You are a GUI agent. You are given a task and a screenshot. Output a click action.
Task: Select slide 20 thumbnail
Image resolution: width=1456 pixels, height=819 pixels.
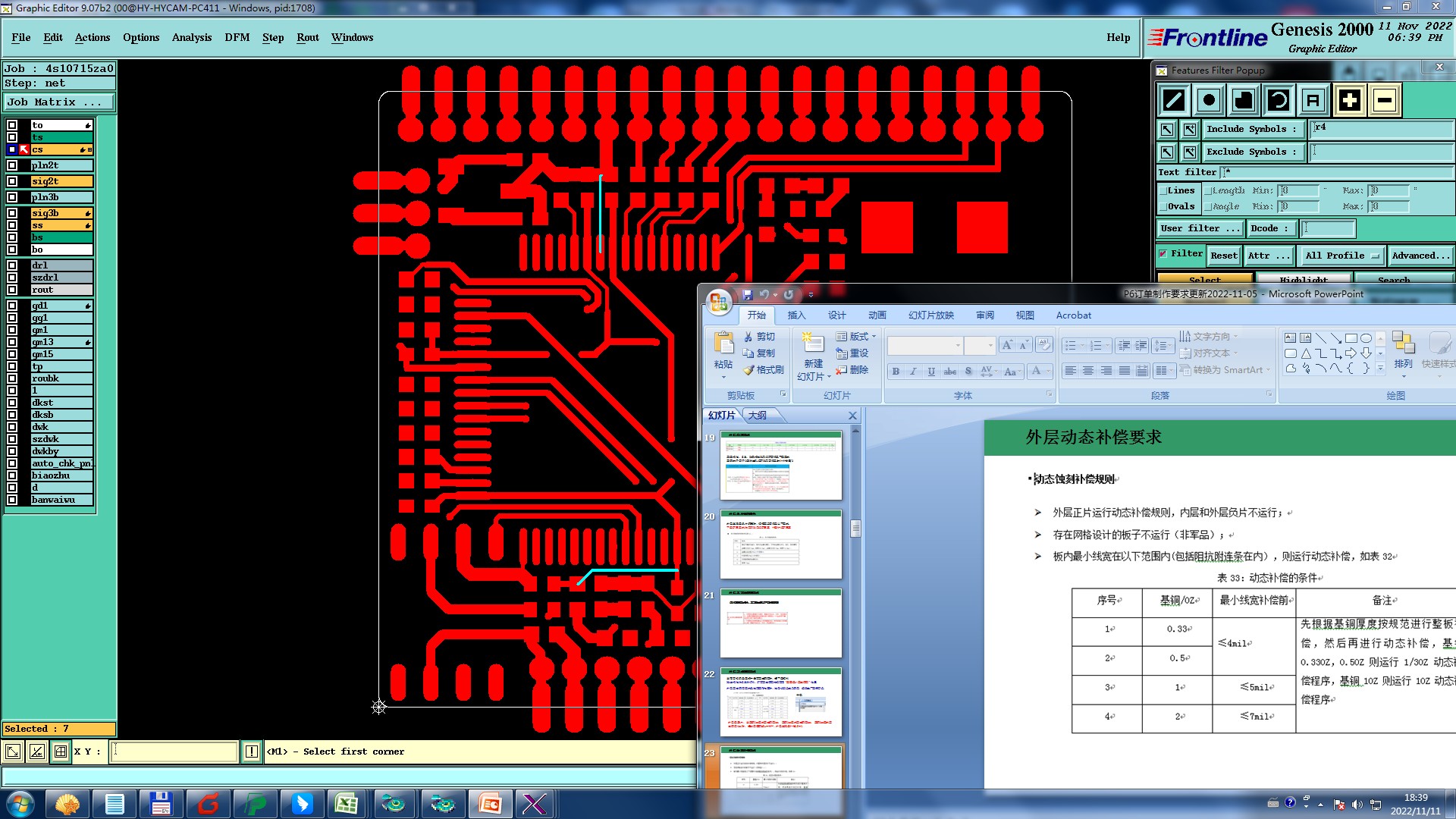(780, 544)
